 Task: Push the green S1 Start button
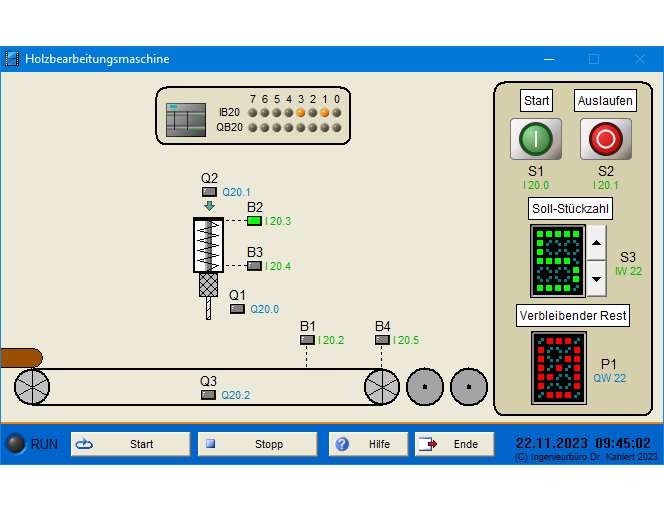pos(536,139)
